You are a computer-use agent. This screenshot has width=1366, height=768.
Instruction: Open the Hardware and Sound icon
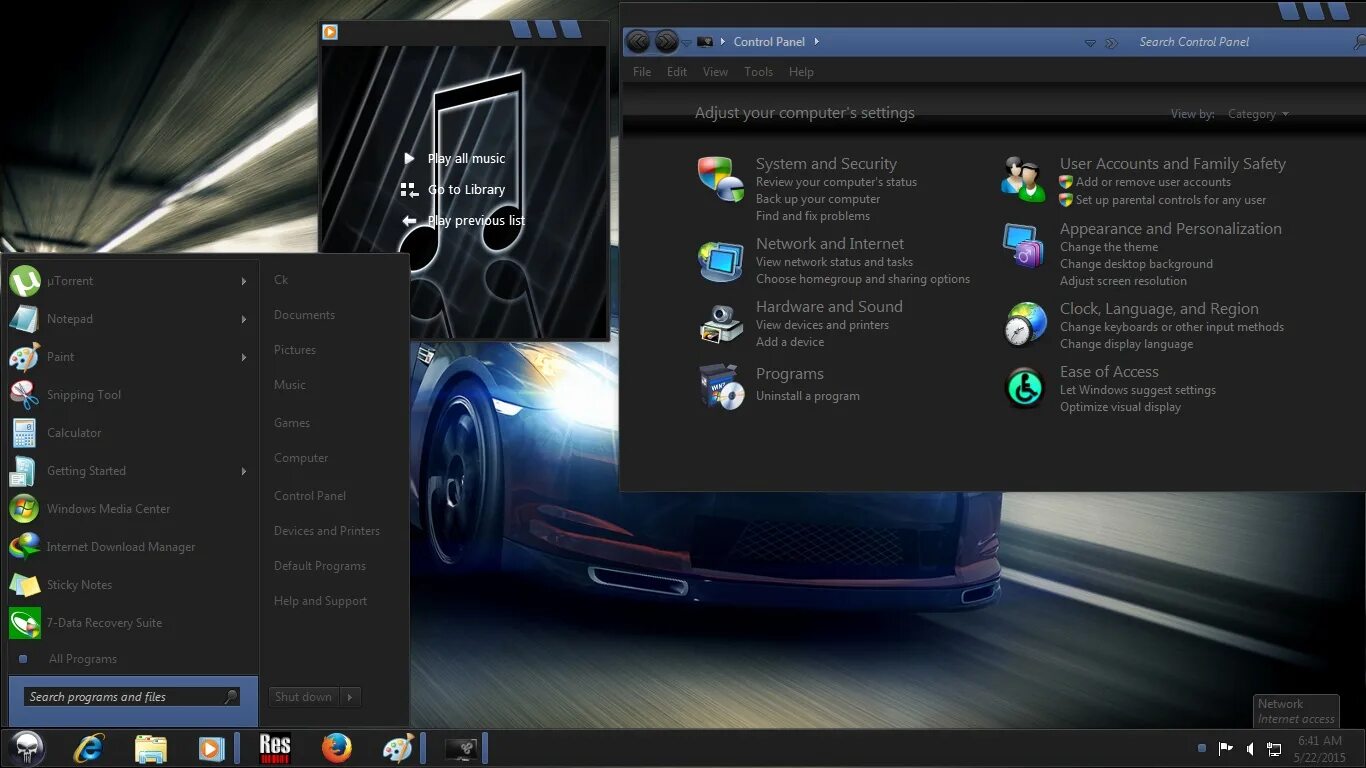(x=721, y=324)
